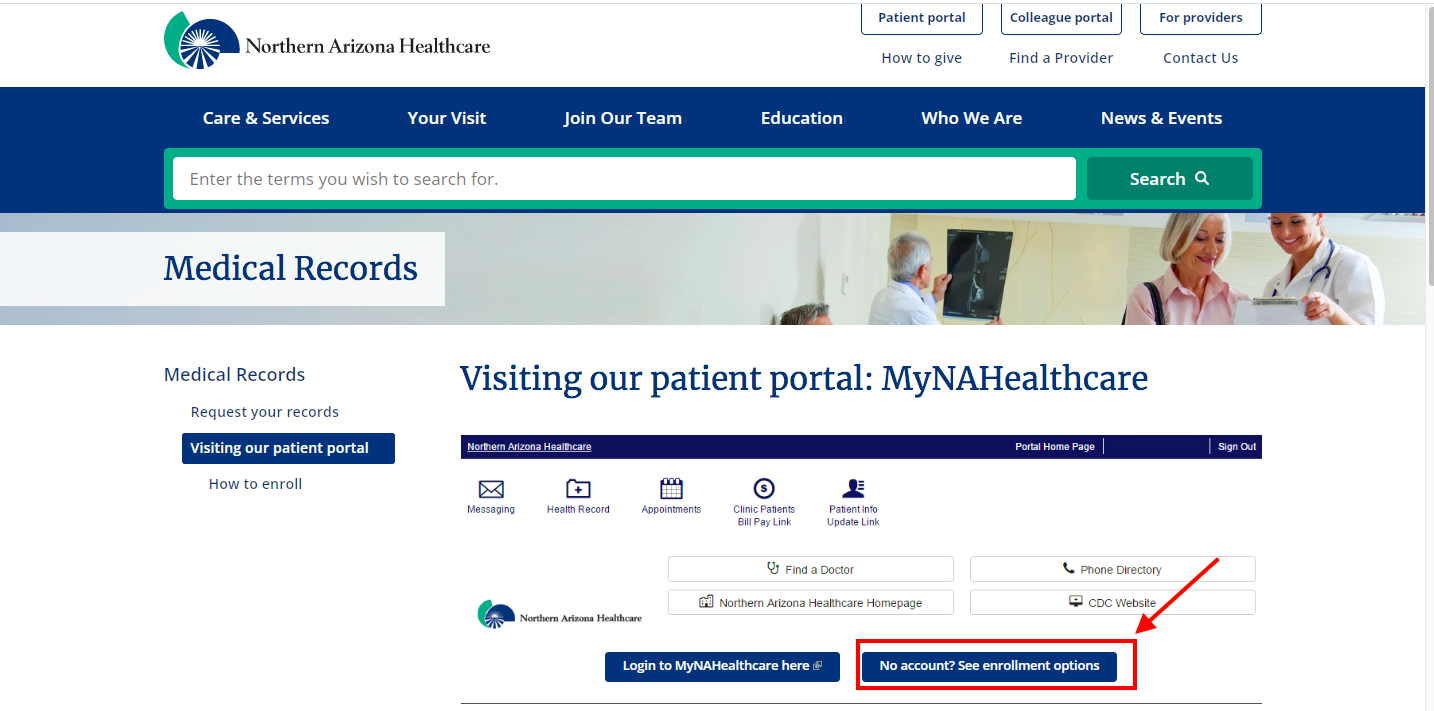Open the Messaging envelope icon
This screenshot has height=711, width=1434.
click(491, 489)
